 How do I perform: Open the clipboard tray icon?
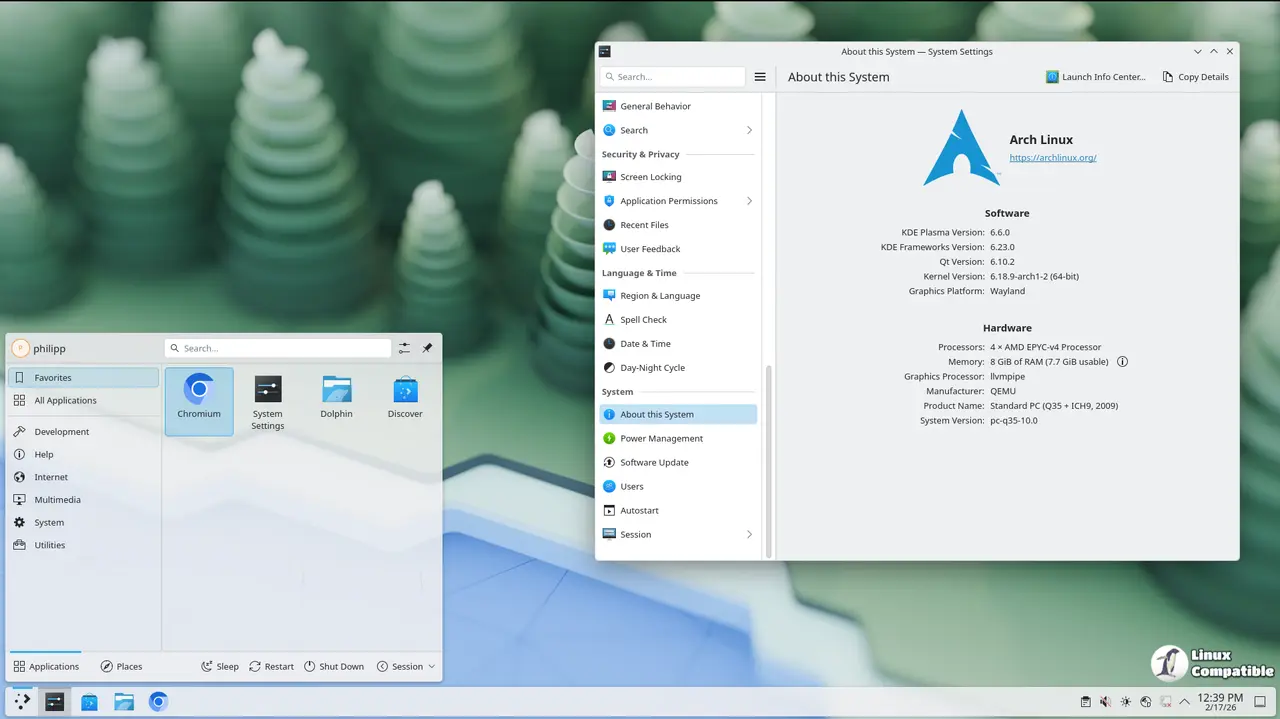tap(1085, 702)
